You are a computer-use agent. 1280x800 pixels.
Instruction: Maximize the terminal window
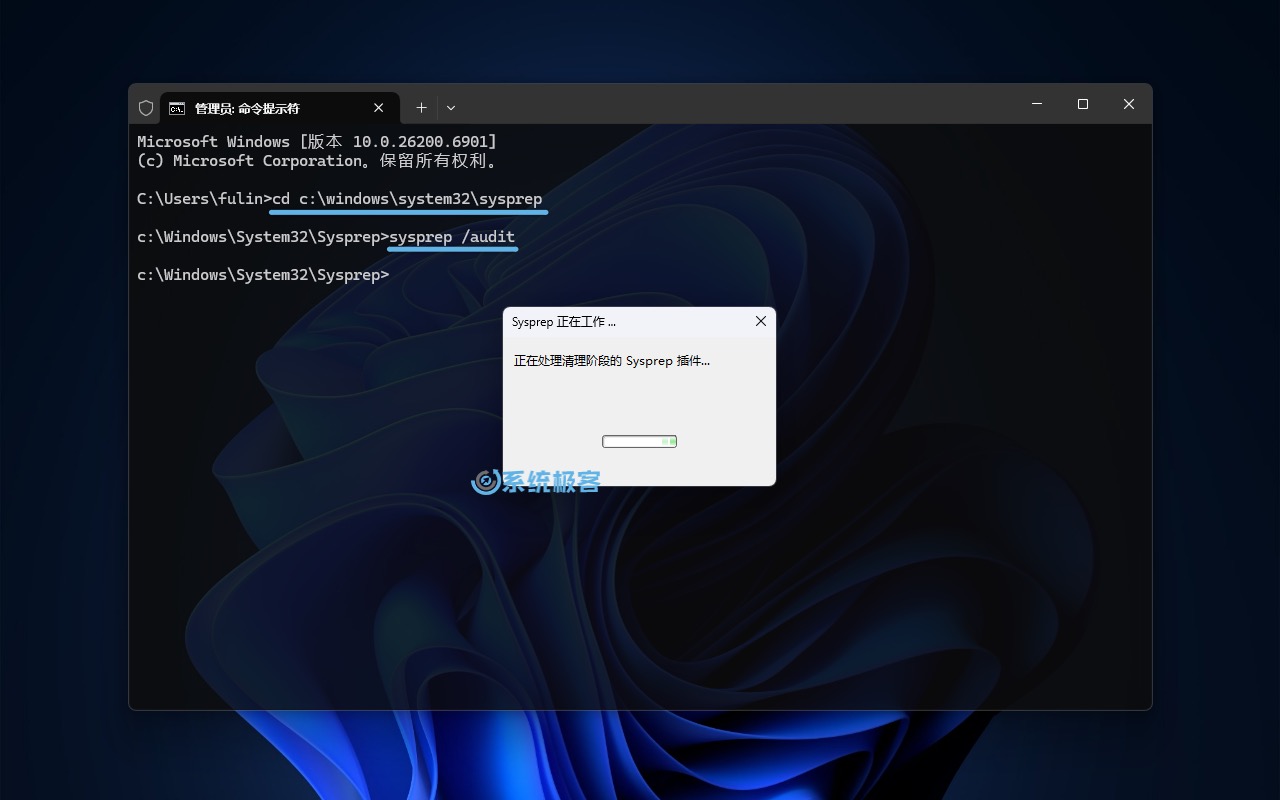pos(1082,104)
